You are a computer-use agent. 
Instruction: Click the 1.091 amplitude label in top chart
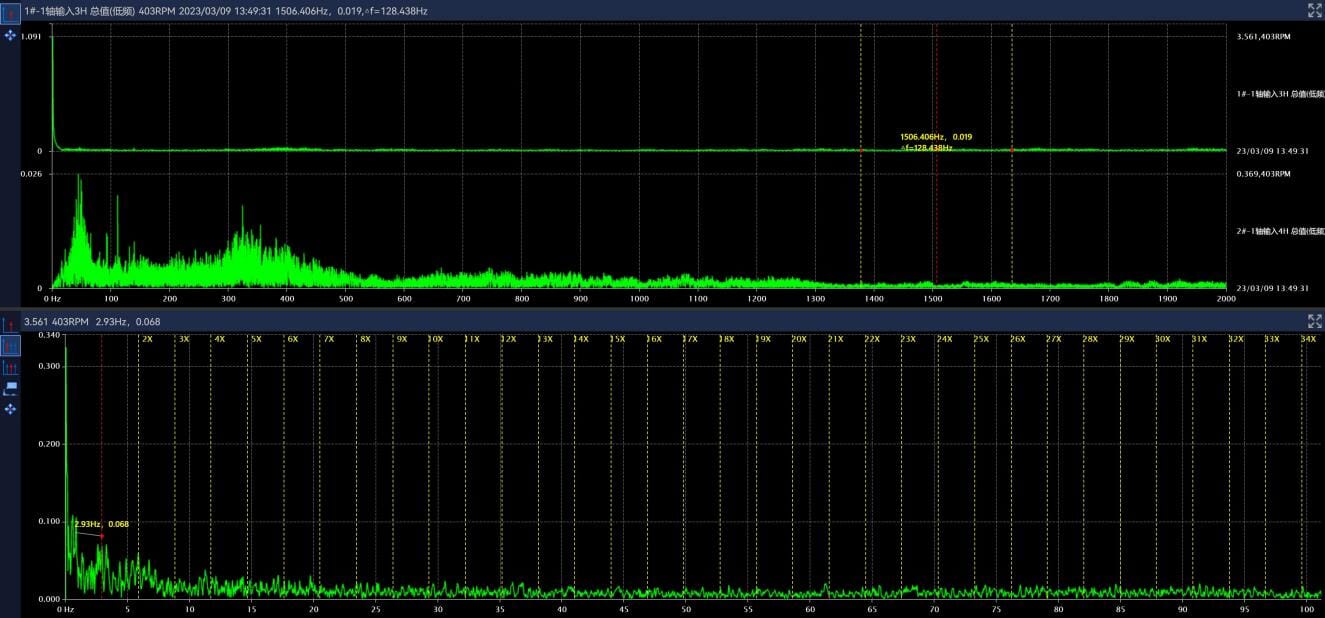(32, 37)
